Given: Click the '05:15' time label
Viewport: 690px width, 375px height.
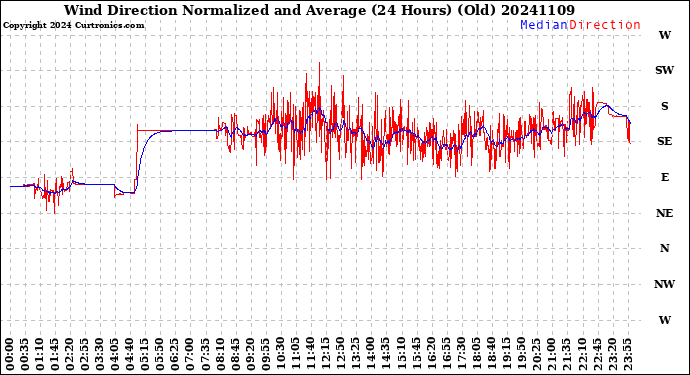Looking at the screenshot, I should [145, 354].
